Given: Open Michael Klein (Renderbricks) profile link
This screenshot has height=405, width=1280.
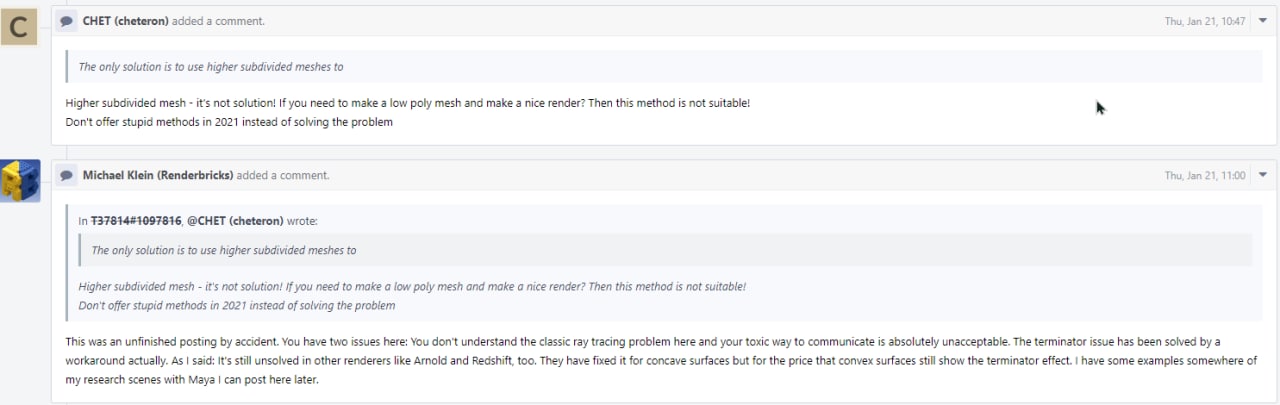Looking at the screenshot, I should [x=158, y=175].
